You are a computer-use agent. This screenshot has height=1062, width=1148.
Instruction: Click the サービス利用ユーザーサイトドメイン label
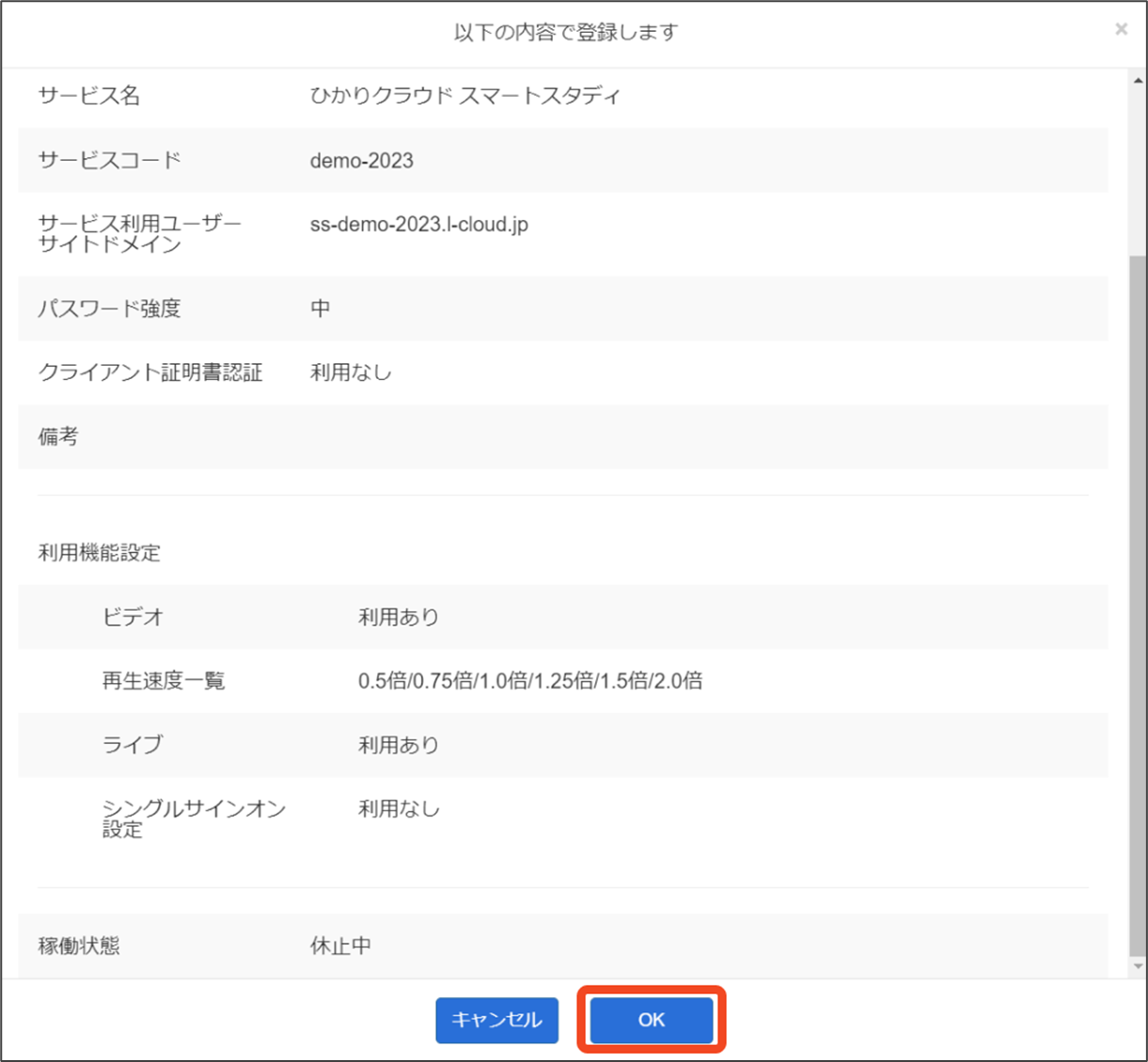(139, 233)
